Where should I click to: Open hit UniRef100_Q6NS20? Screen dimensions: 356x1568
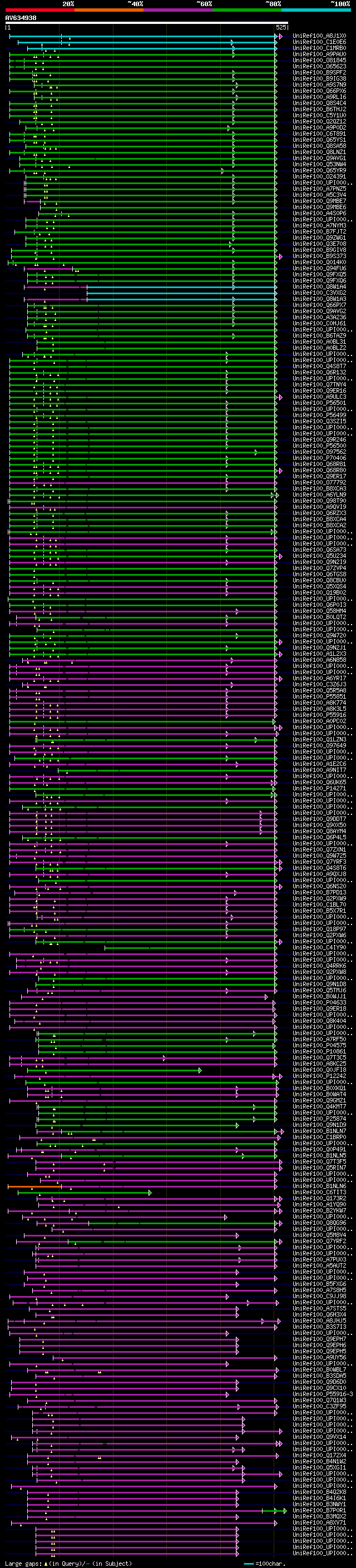(319, 886)
